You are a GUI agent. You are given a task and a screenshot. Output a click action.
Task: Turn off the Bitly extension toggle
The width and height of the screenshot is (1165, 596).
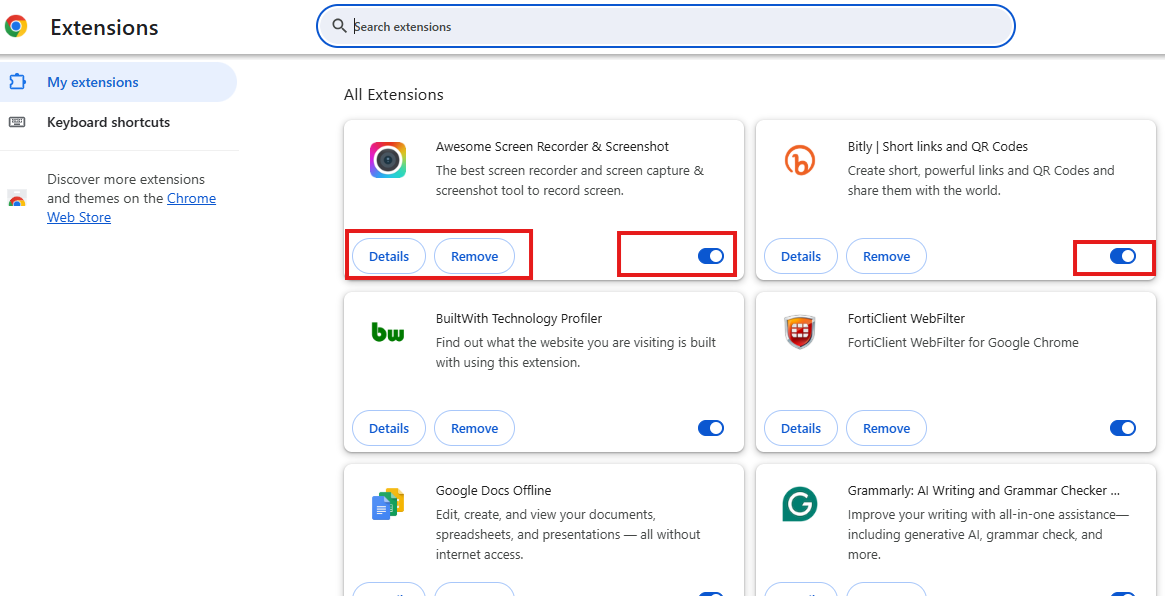pos(1123,256)
